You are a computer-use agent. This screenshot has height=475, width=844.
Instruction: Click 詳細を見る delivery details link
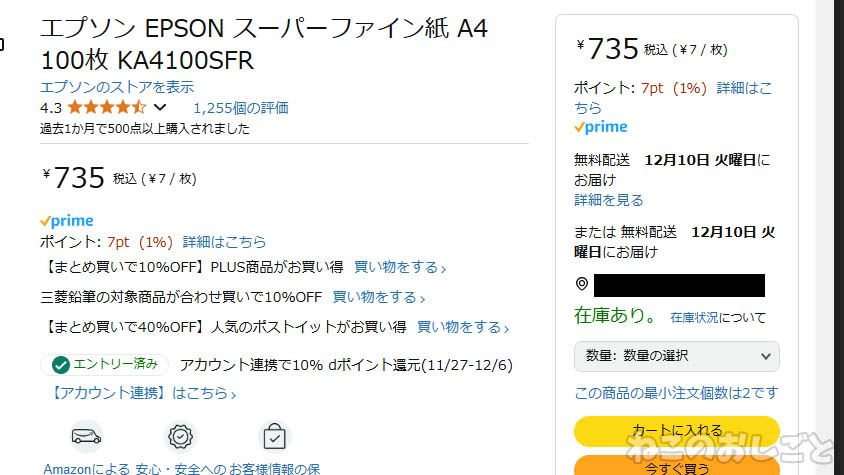coord(609,200)
